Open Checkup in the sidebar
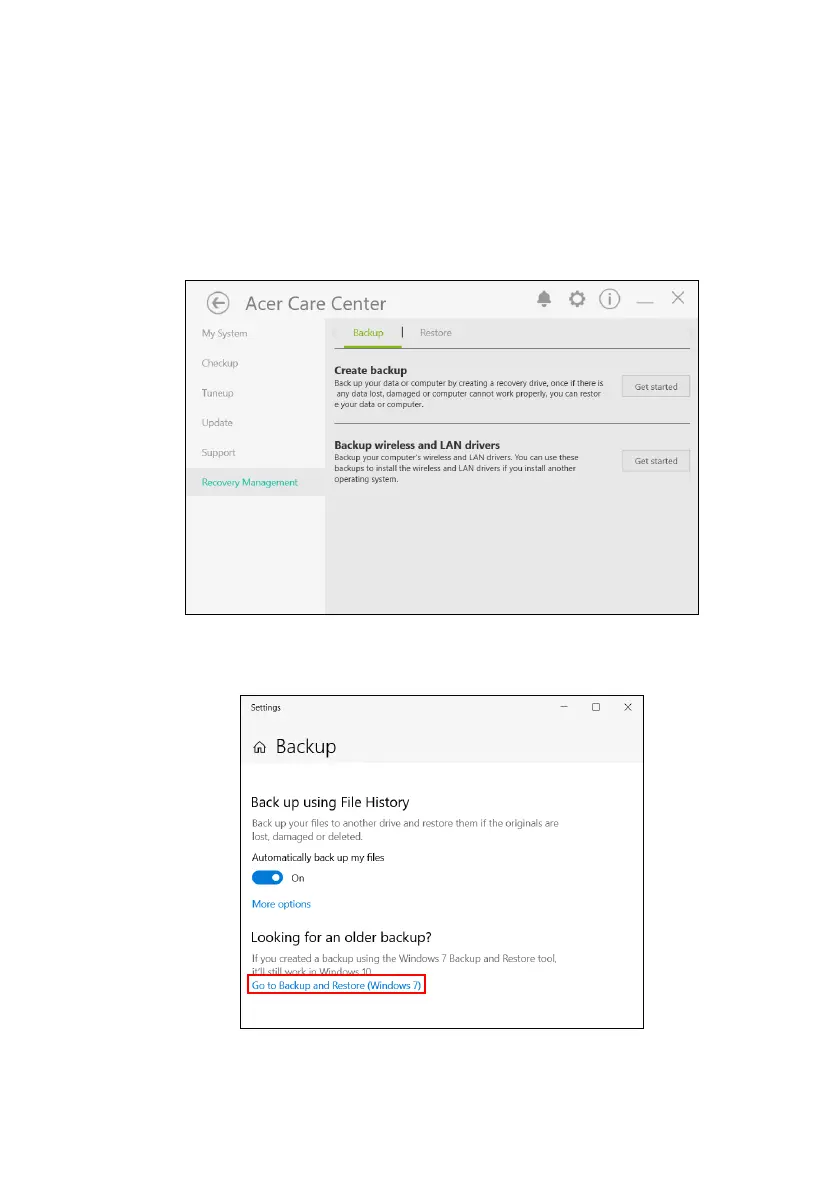The image size is (839, 1190). tap(220, 364)
